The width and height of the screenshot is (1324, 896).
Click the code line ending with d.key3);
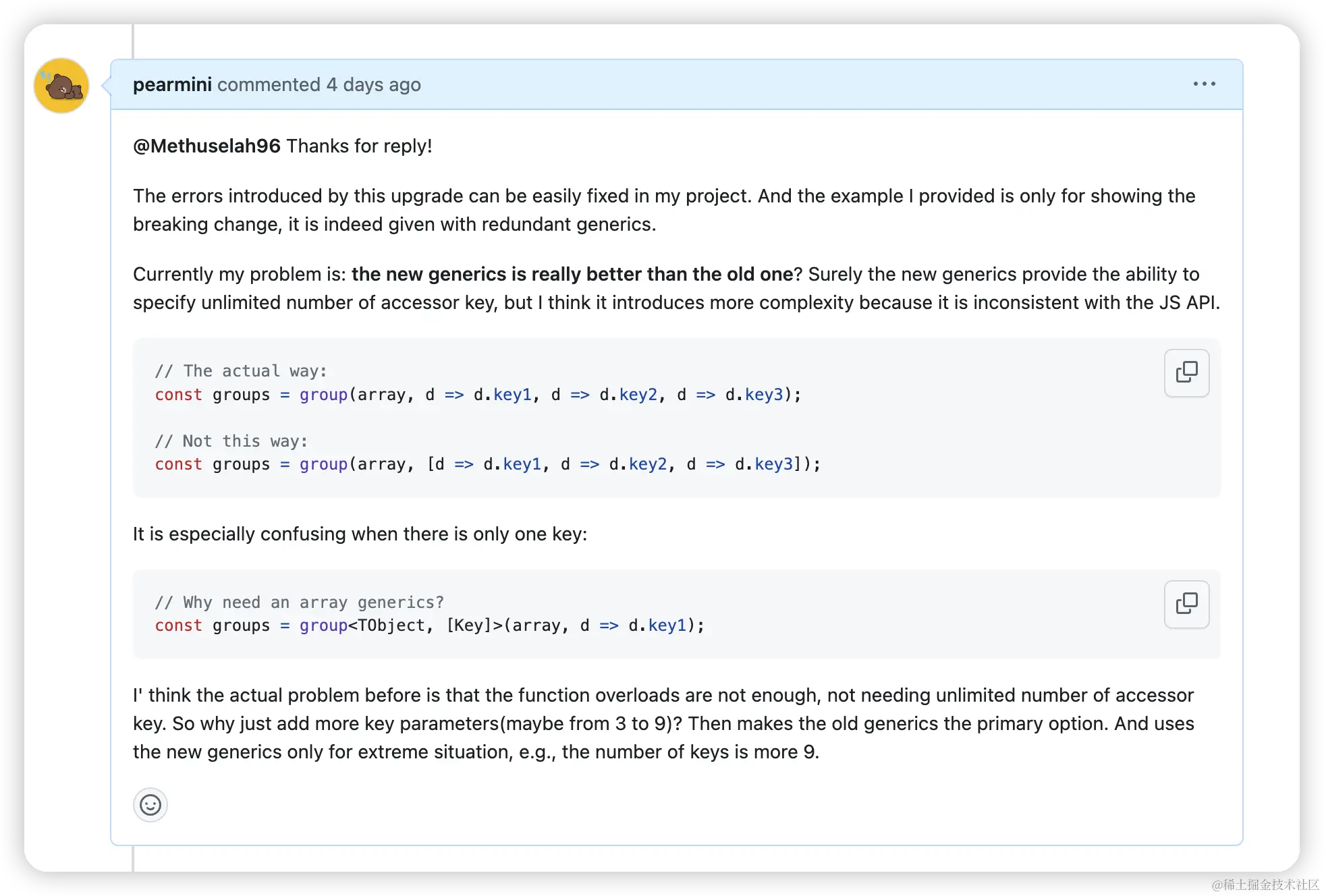(x=478, y=395)
